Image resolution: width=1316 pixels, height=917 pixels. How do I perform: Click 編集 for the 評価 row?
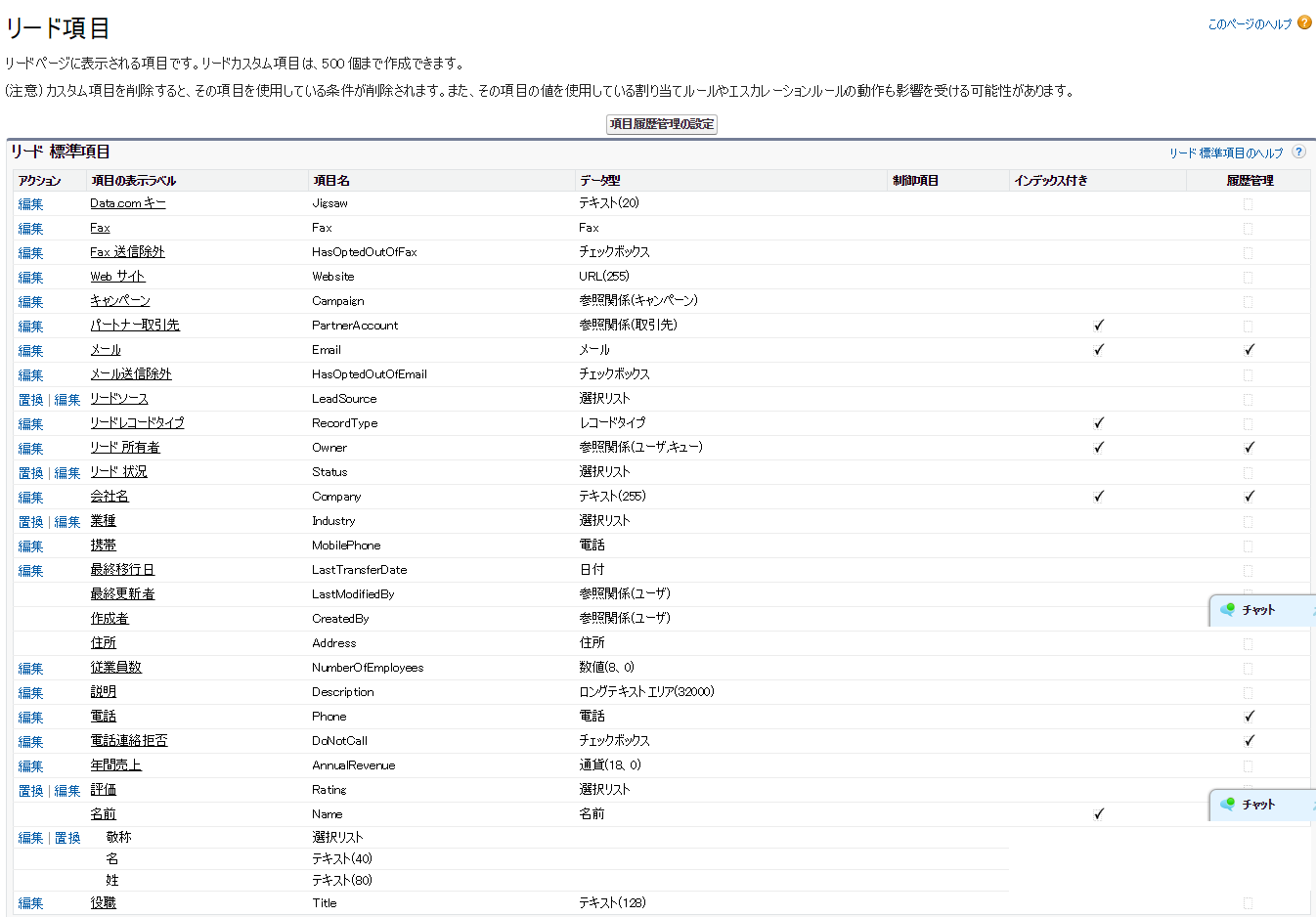coord(67,791)
